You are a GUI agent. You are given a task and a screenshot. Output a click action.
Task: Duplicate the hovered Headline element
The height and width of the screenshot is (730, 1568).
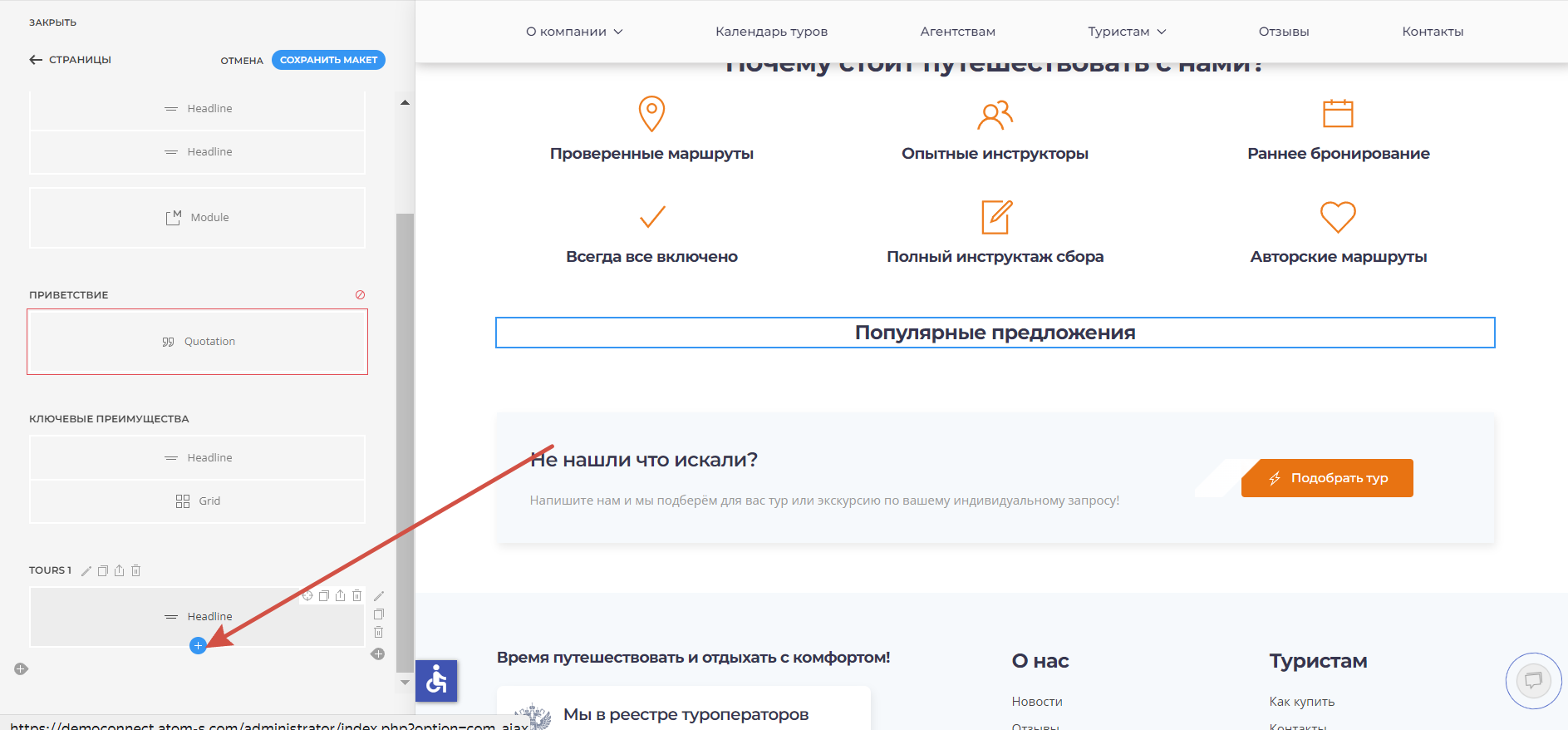[324, 595]
